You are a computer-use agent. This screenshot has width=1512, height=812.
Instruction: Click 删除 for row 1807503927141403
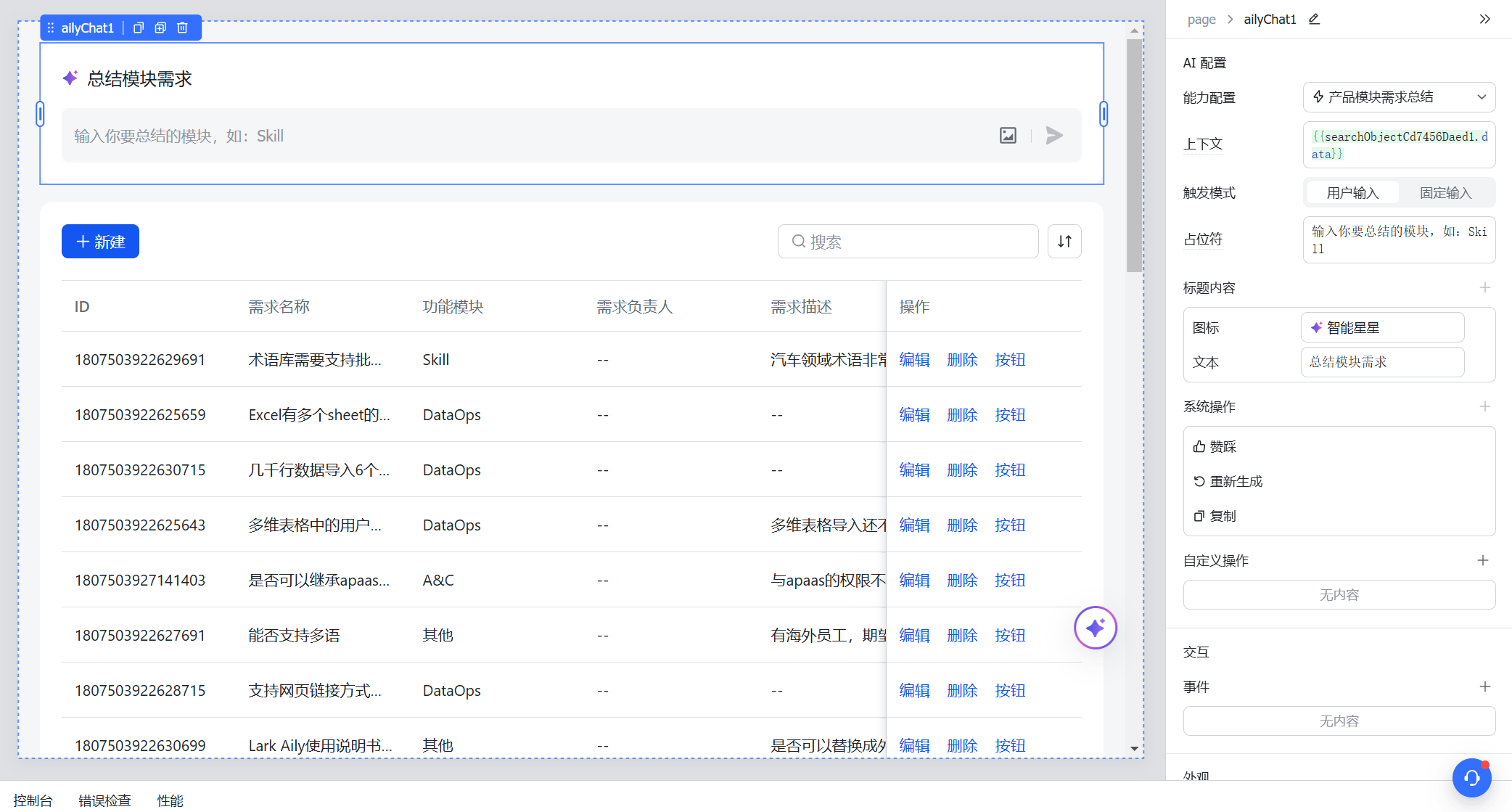click(x=962, y=580)
